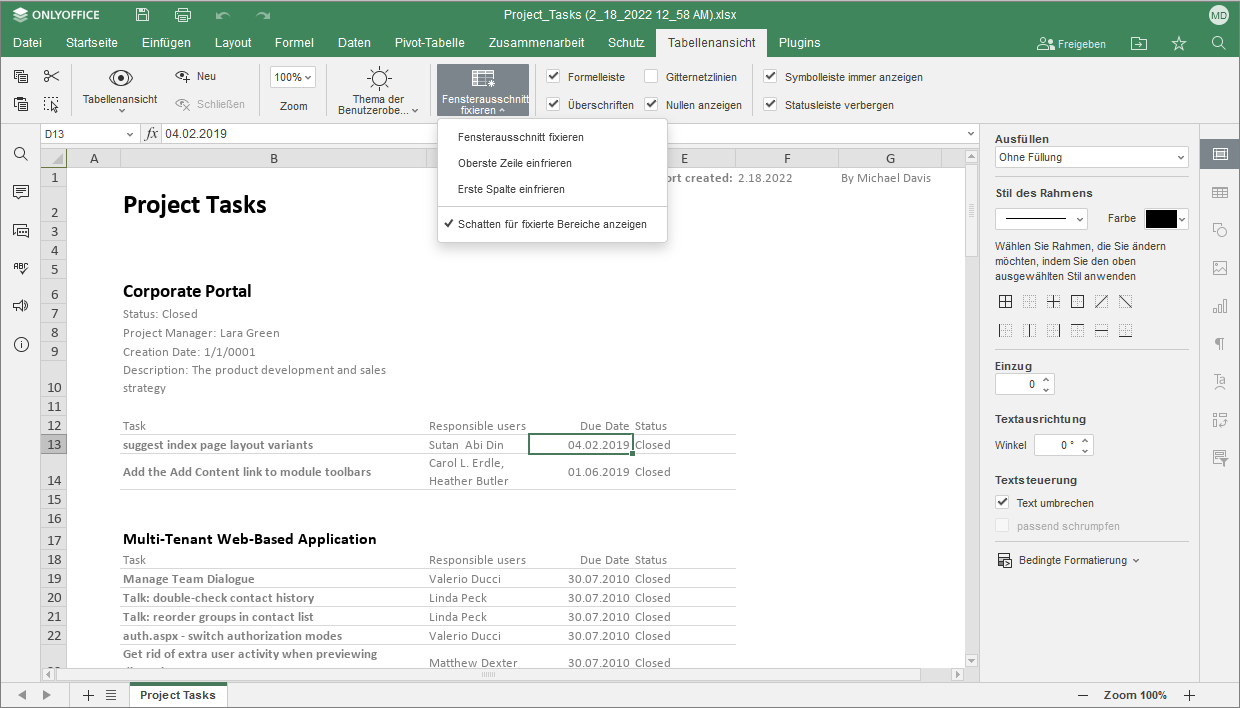Click the Favorite star icon
This screenshot has height=708, width=1240.
click(x=1179, y=43)
